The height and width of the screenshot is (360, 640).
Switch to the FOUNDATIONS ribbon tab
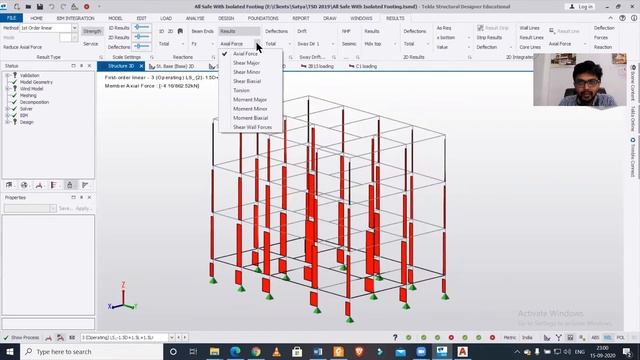(263, 18)
